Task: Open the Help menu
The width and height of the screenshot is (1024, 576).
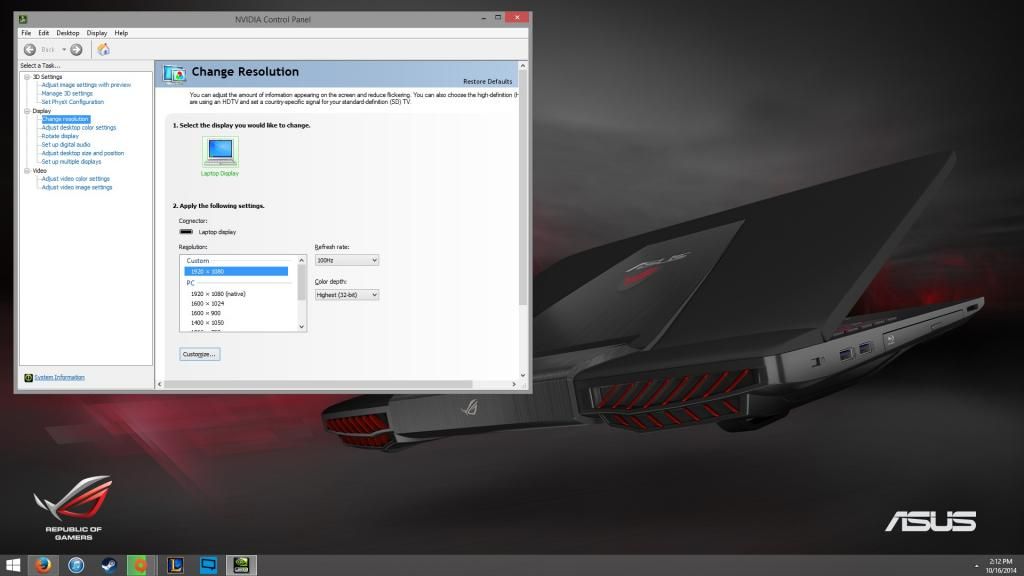Action: click(121, 33)
